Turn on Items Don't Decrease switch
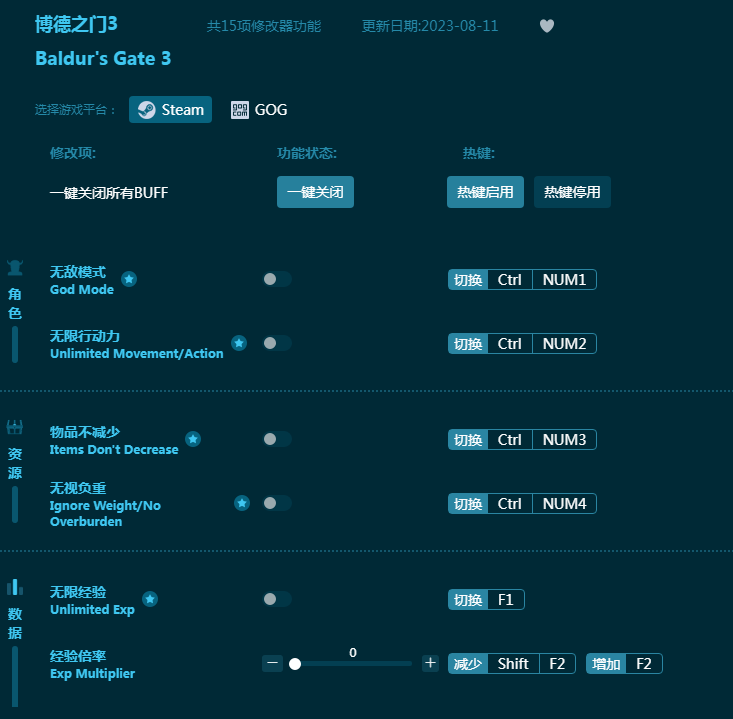Viewport: 733px width, 719px height. tap(277, 439)
